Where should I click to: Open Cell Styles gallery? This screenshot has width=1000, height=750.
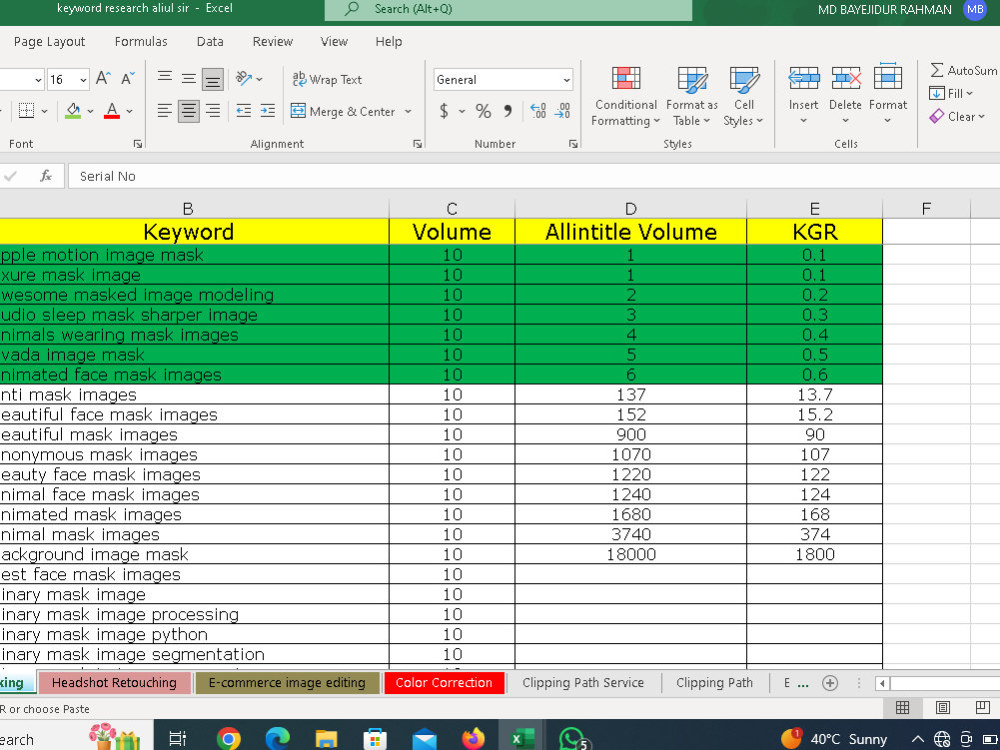(x=743, y=96)
